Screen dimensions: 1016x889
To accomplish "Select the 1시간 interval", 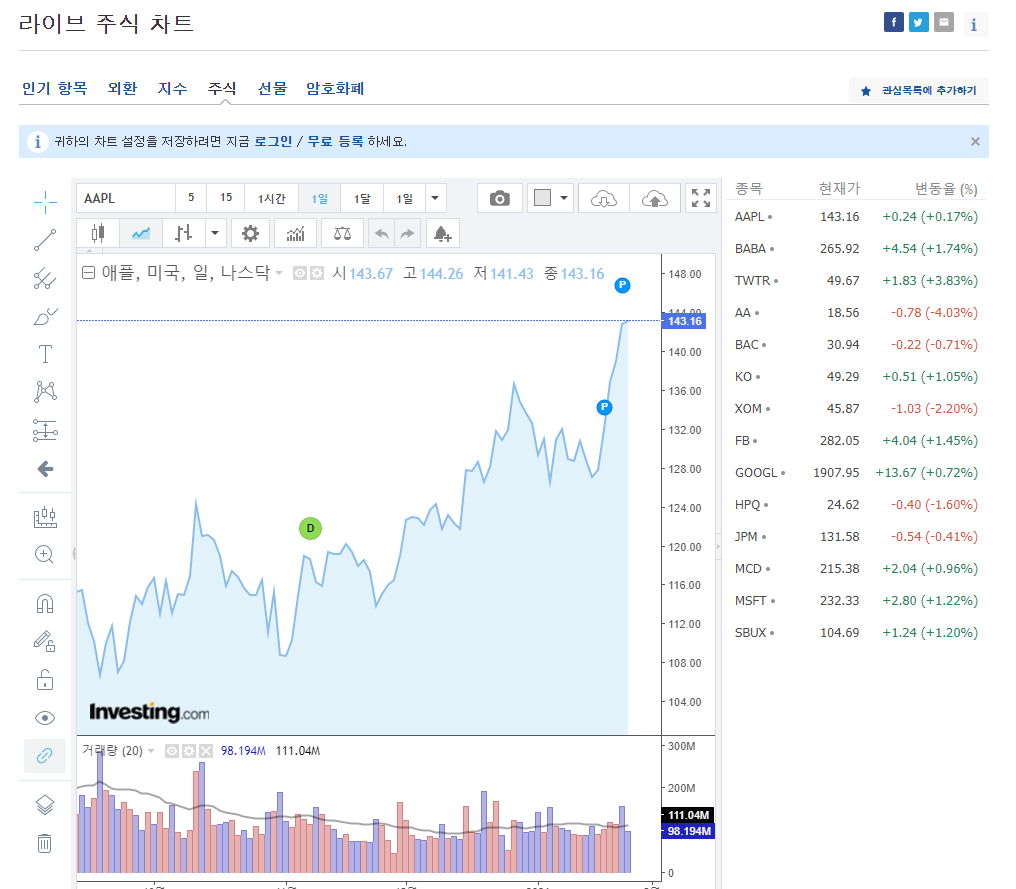I will (271, 198).
